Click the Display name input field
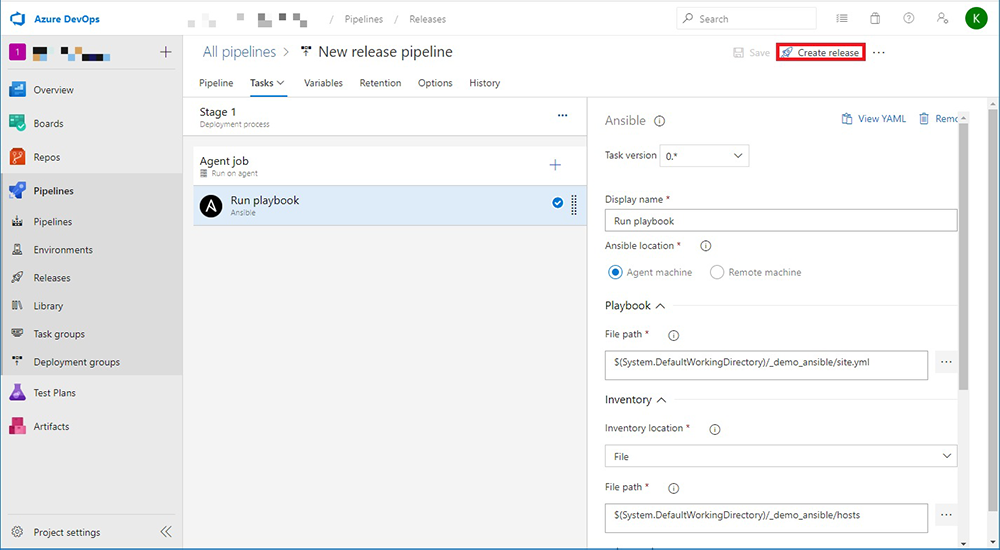The height and width of the screenshot is (550, 1000). click(781, 221)
